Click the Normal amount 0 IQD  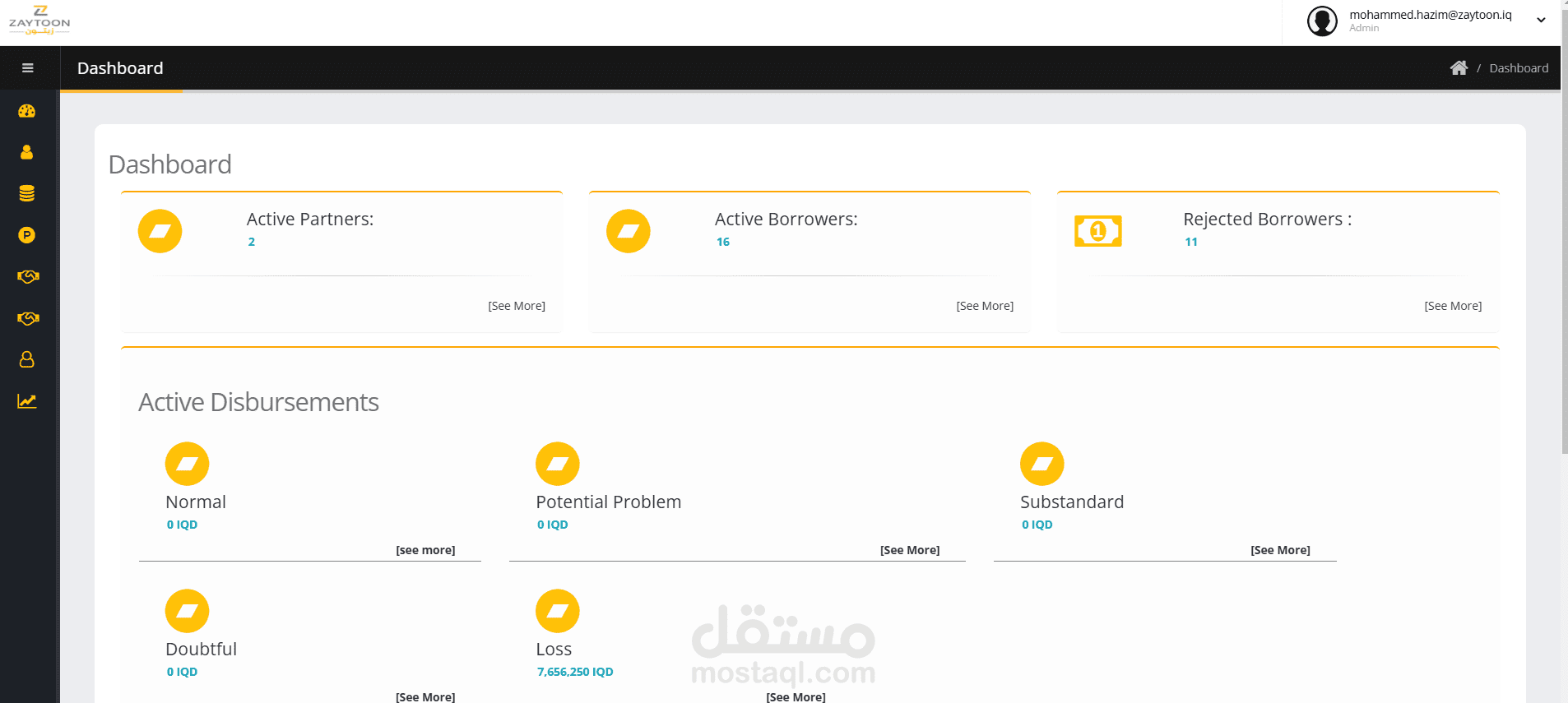pos(182,525)
